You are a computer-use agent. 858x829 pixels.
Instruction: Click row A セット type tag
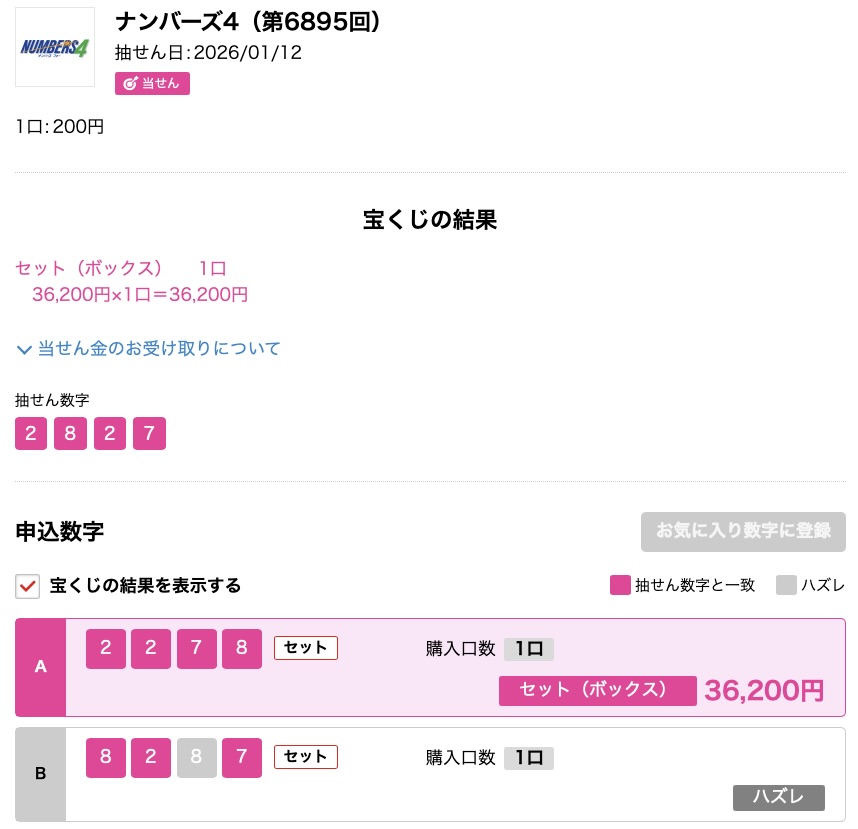coord(306,648)
